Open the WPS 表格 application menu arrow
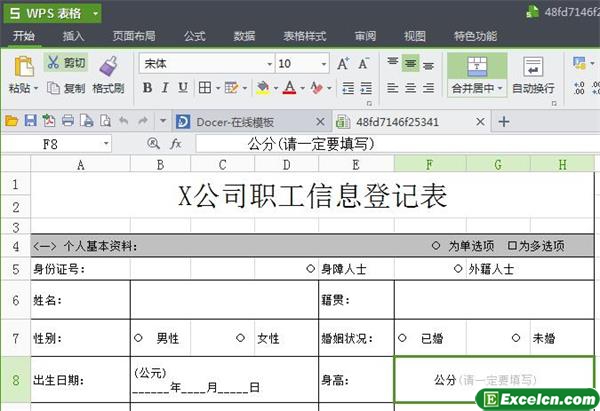This screenshot has height=411, width=600. (96, 14)
